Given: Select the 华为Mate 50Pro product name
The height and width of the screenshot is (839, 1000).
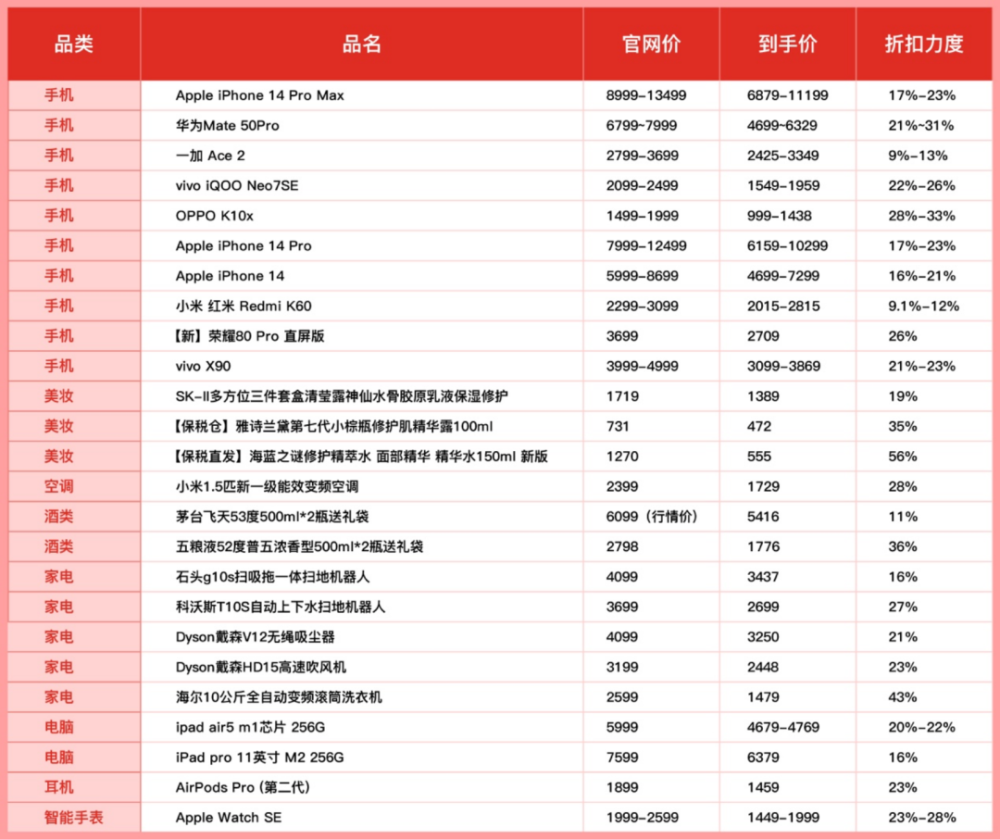Looking at the screenshot, I should (x=227, y=126).
